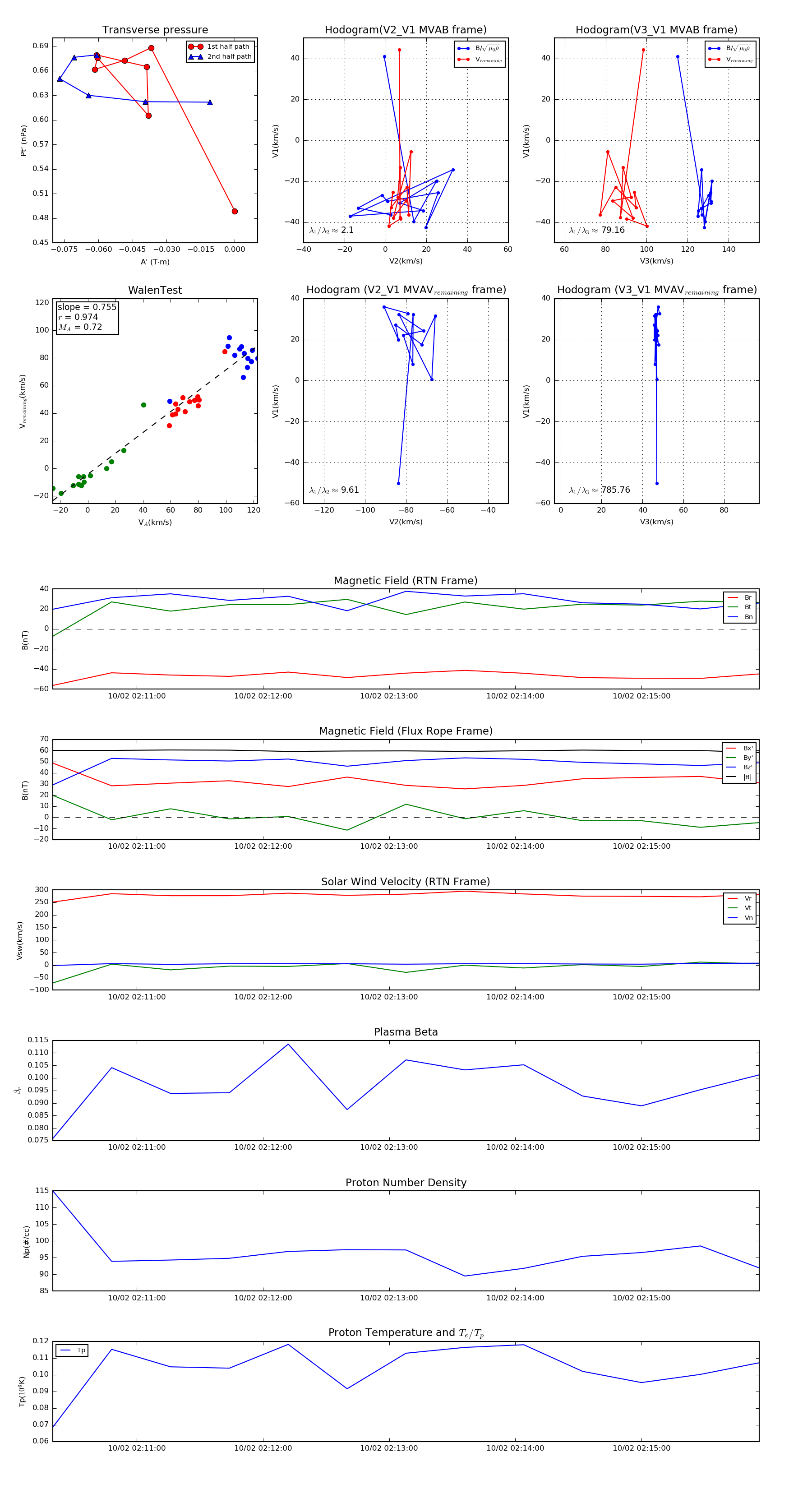Select the 'Vn' legend entry
The image size is (812, 1489).
point(740,918)
